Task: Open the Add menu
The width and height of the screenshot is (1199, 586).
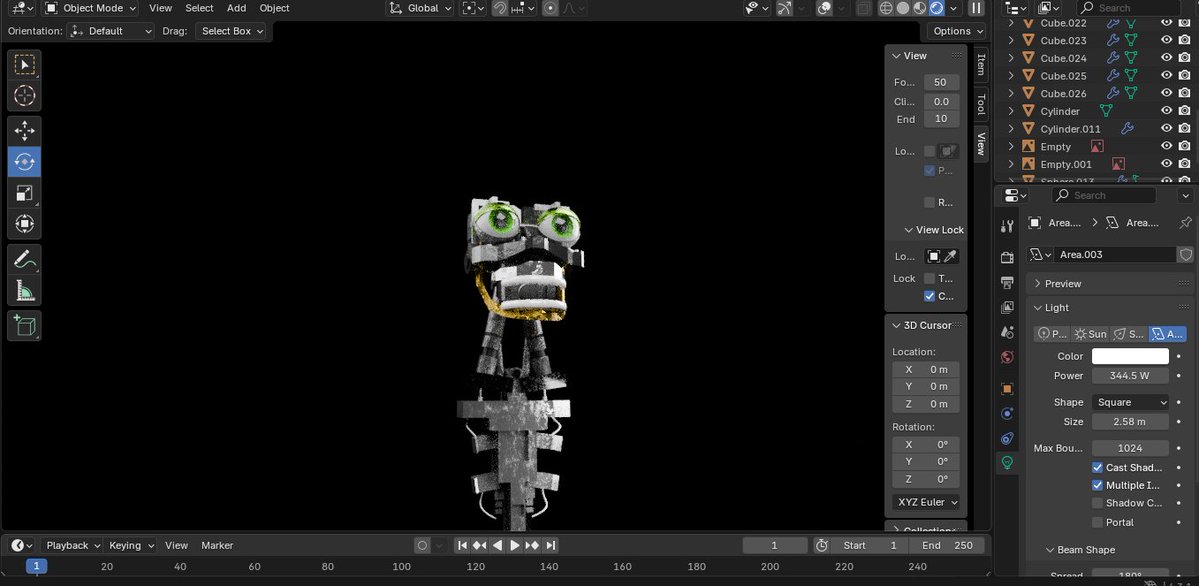Action: 236,8
